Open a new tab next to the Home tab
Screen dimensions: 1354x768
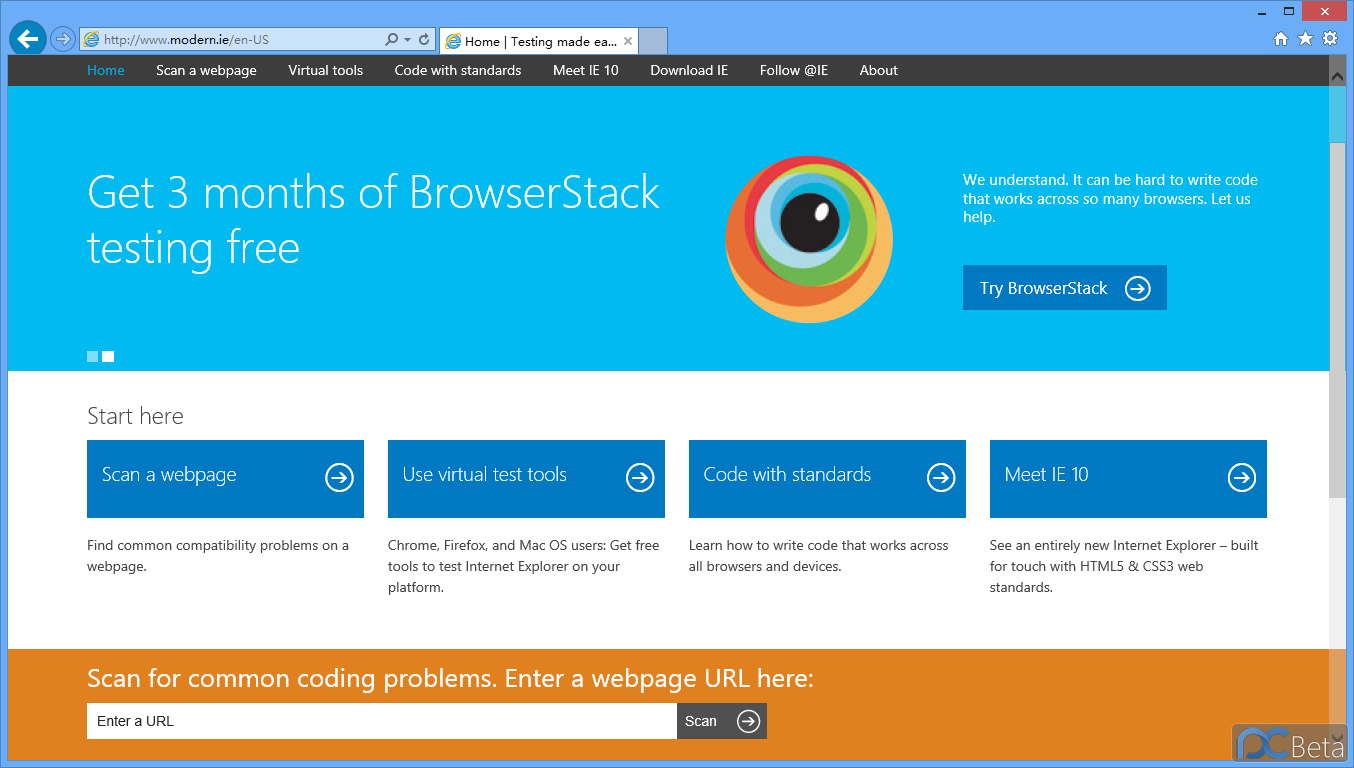click(x=653, y=41)
